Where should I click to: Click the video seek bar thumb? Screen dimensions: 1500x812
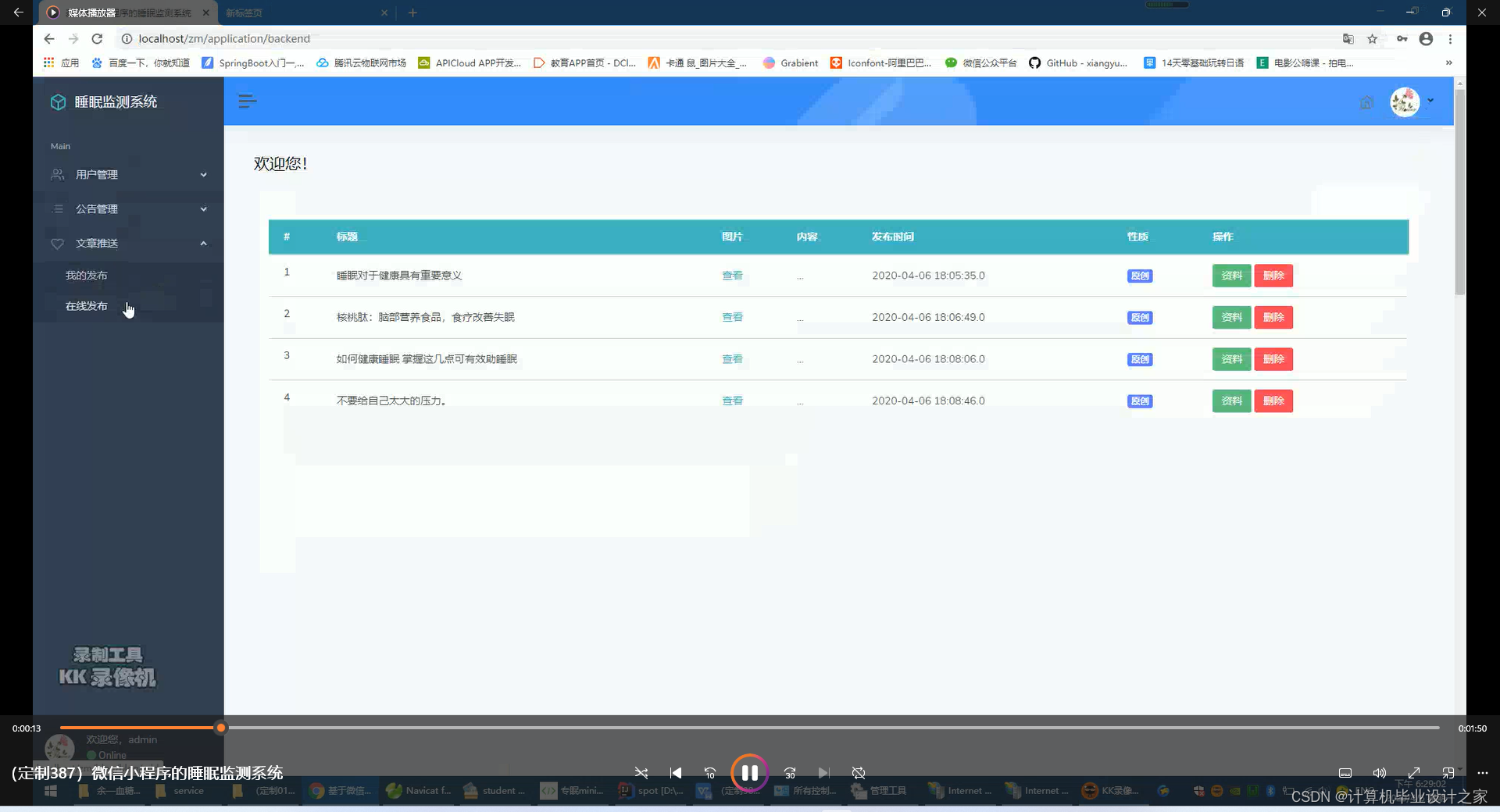pyautogui.click(x=221, y=728)
